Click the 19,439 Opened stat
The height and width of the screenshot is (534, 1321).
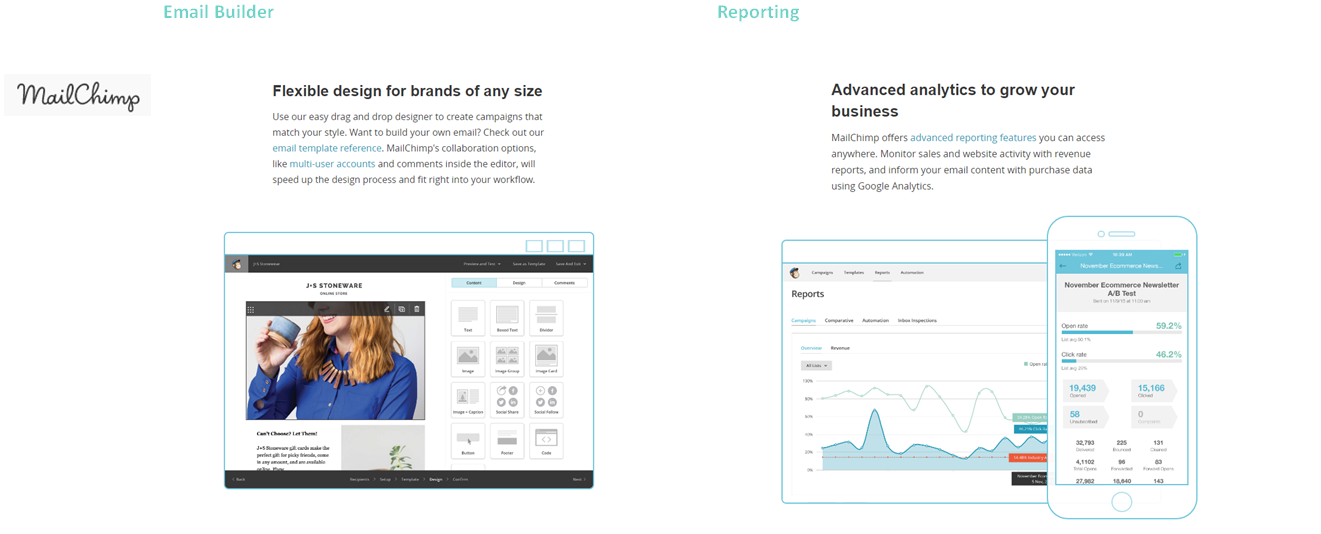[x=1084, y=390]
